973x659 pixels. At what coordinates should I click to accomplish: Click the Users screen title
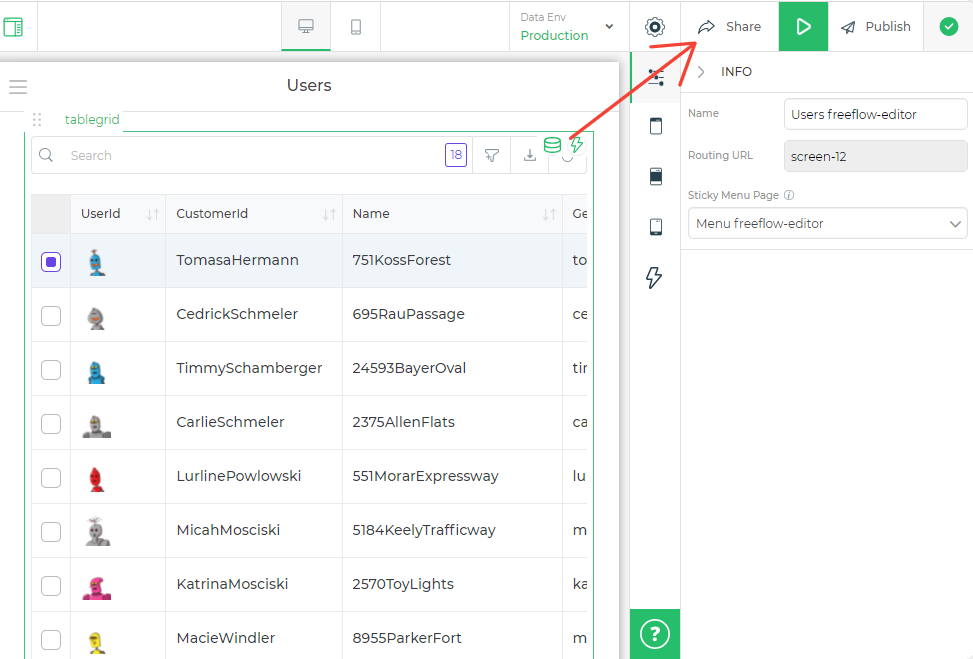309,85
